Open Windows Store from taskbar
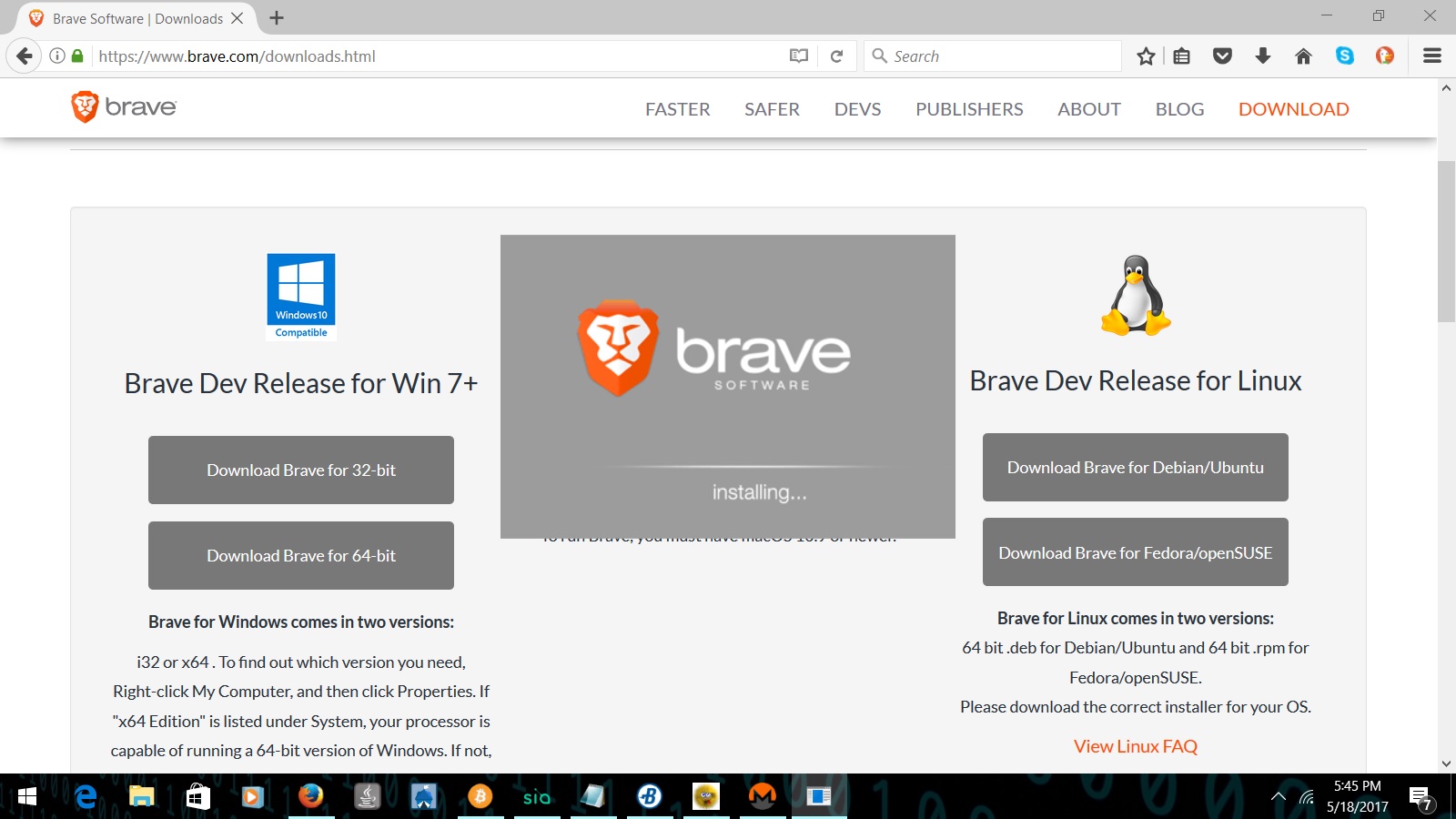 coord(197,796)
